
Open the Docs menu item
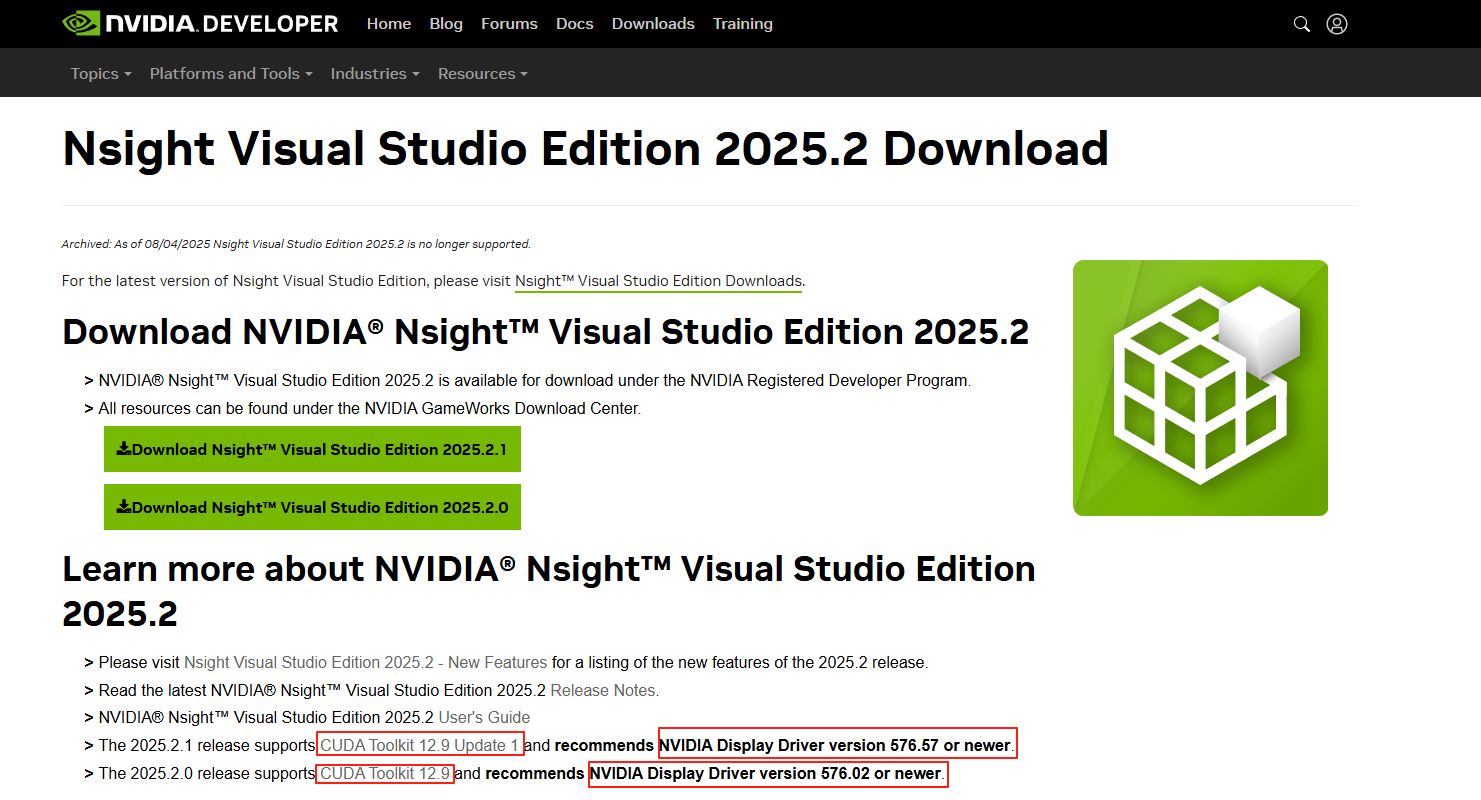[x=575, y=24]
